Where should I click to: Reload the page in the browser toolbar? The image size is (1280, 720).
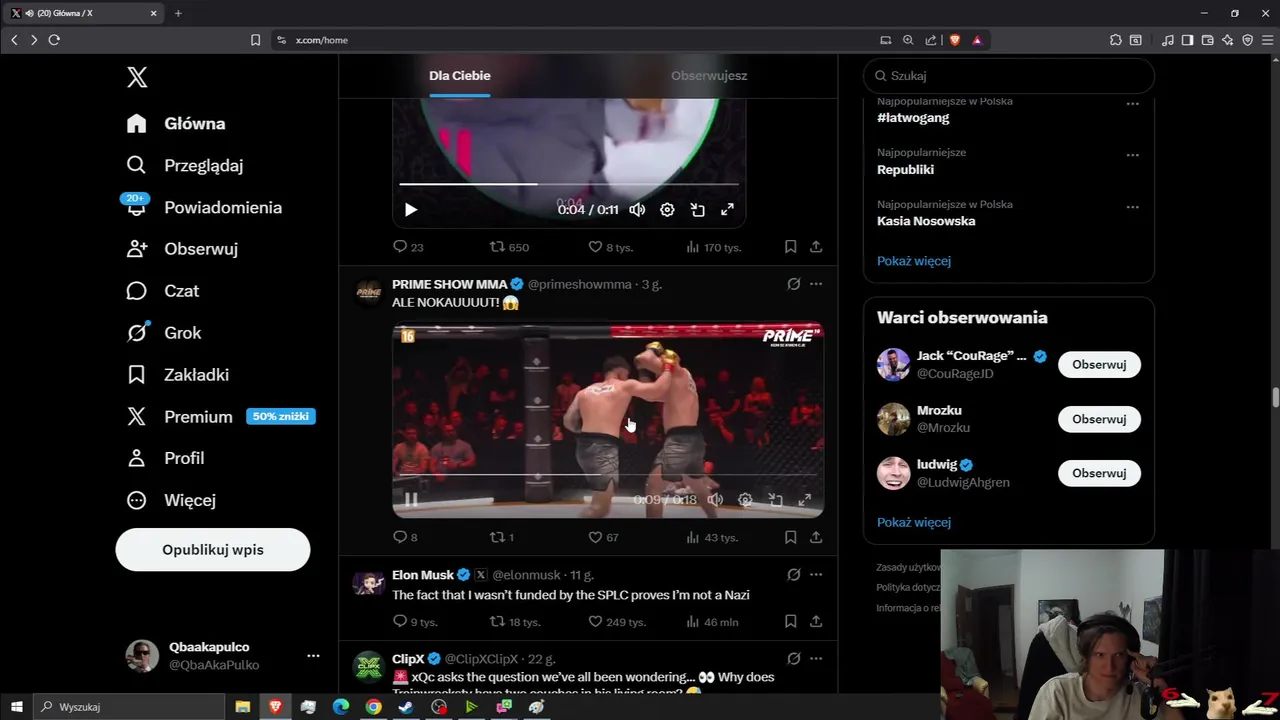pos(54,40)
